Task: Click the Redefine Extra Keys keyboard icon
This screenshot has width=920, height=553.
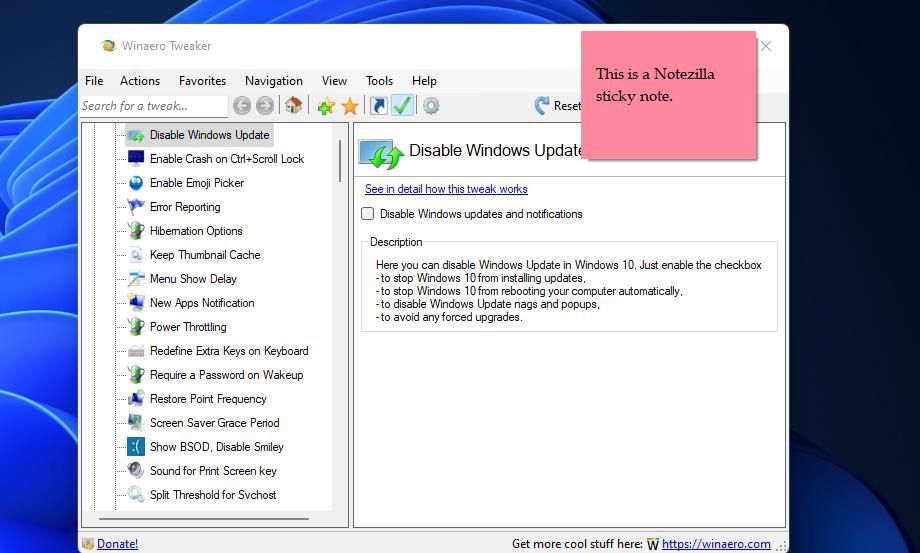Action: click(x=136, y=351)
